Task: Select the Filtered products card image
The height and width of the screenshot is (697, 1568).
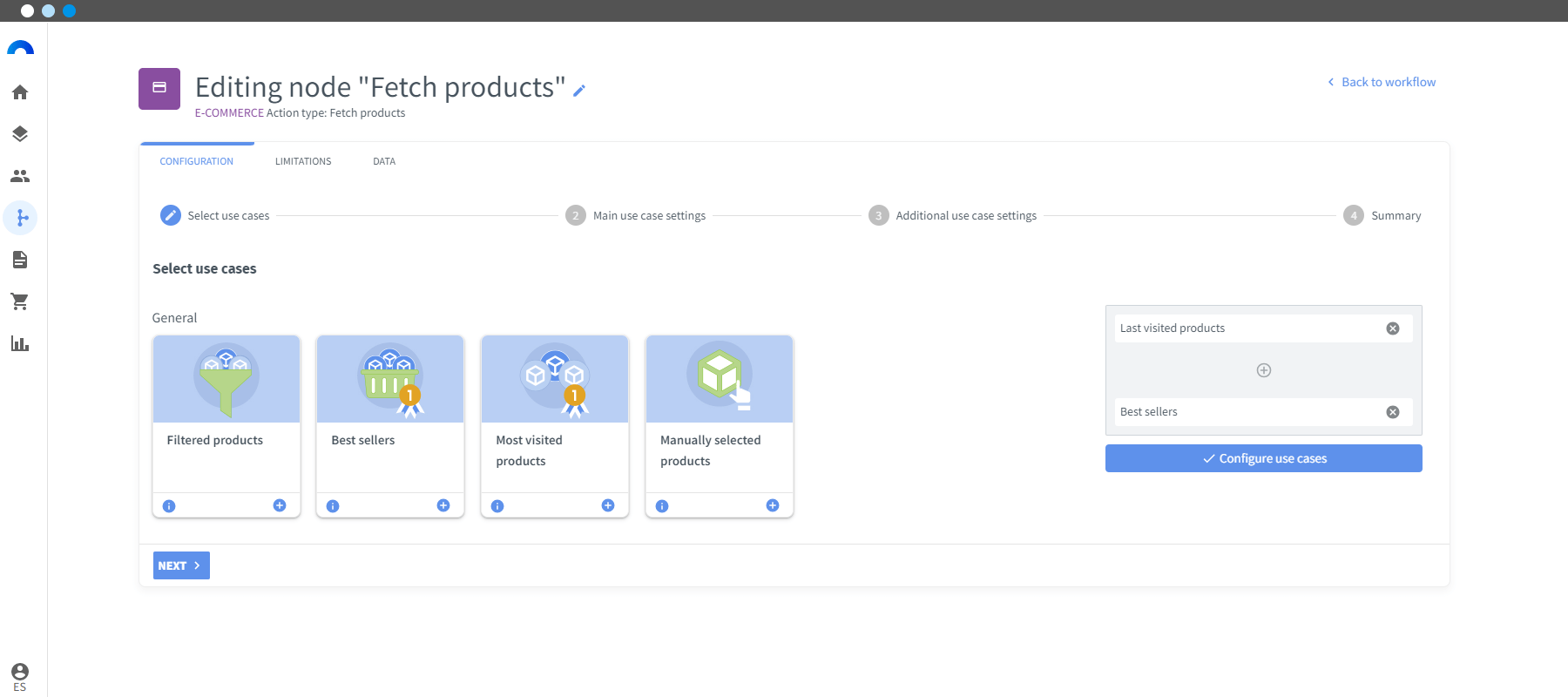Action: [226, 379]
